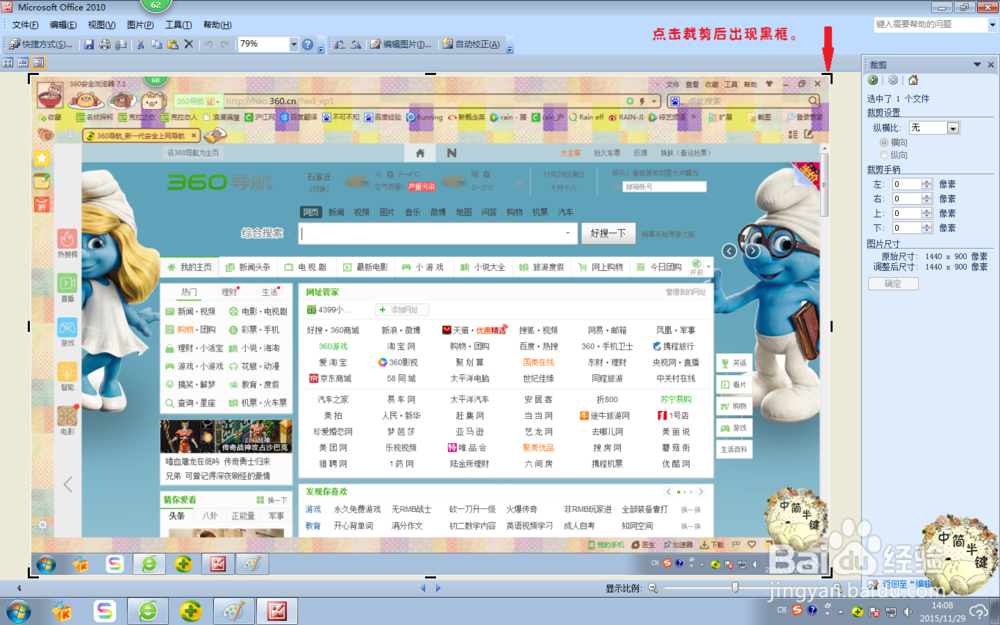Click the cut scissors icon
Screen dimensions: 1000x625
pyautogui.click(x=141, y=44)
